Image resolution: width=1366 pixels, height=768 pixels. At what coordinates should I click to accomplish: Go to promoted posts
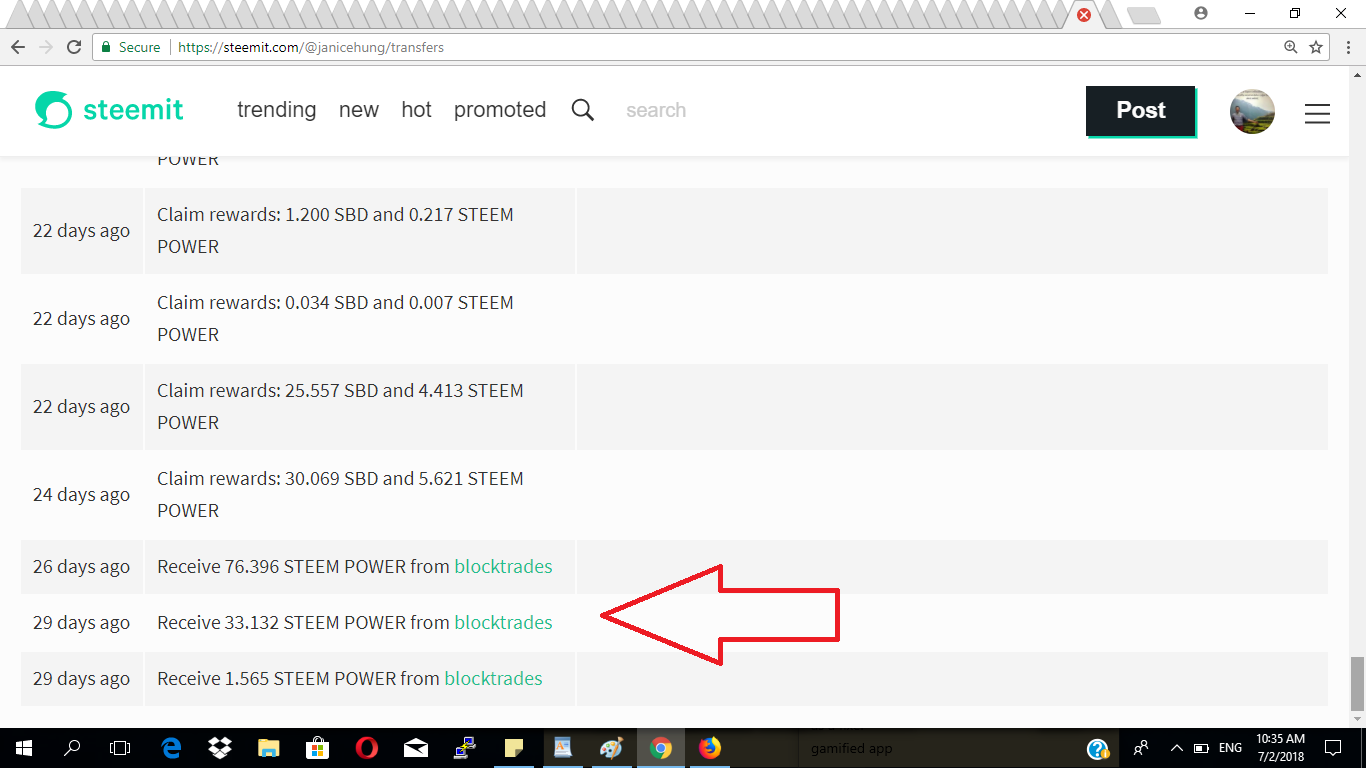pos(500,110)
